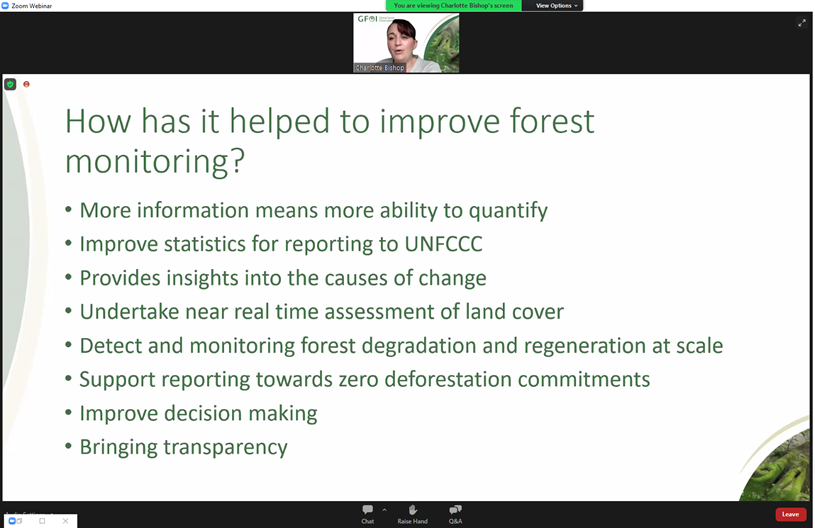
Task: Open the View Options dropdown
Action: pos(556,6)
